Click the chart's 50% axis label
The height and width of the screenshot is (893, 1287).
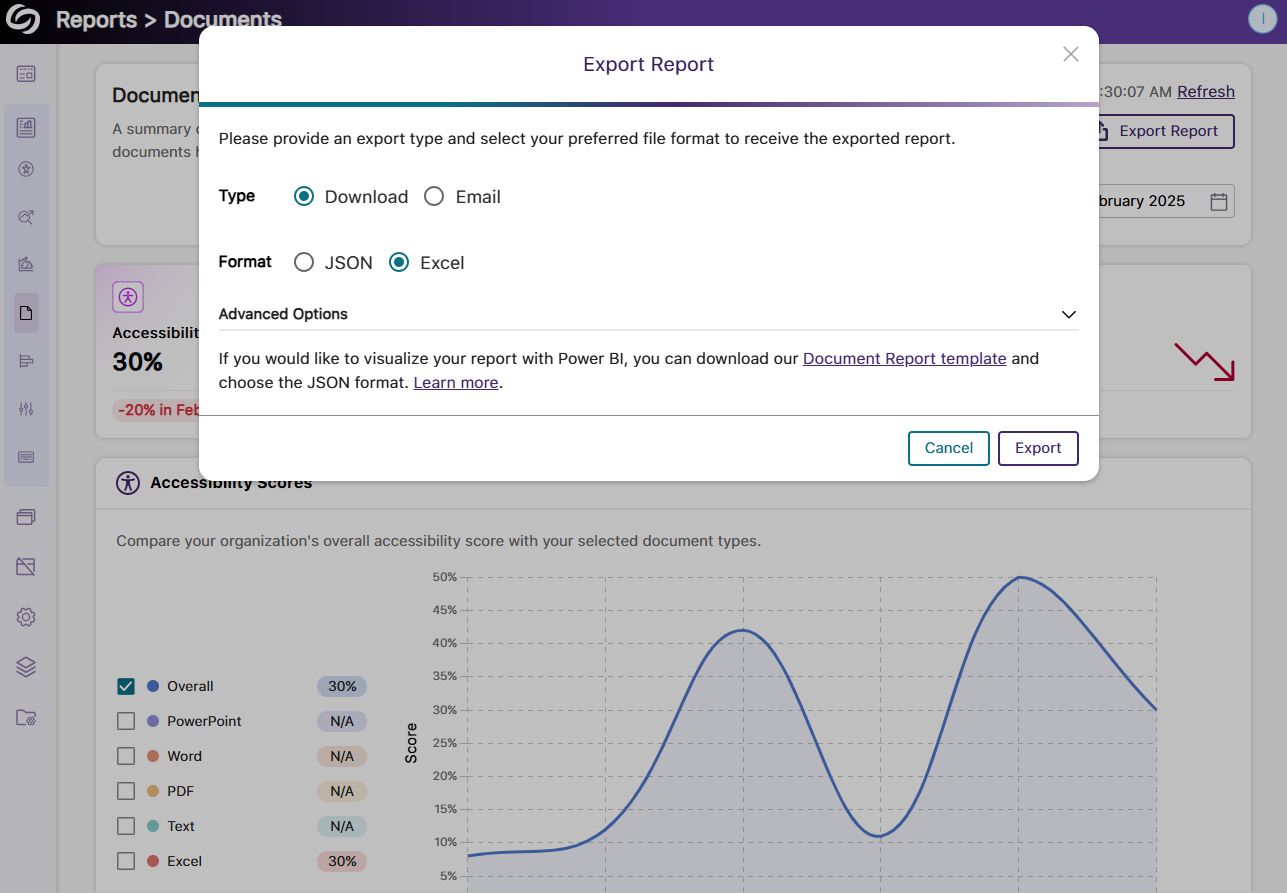[x=445, y=577]
